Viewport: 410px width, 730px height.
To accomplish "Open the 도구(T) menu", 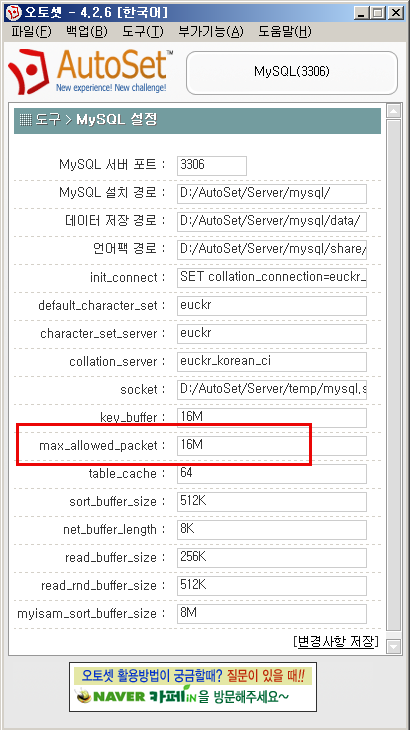I will pos(142,32).
